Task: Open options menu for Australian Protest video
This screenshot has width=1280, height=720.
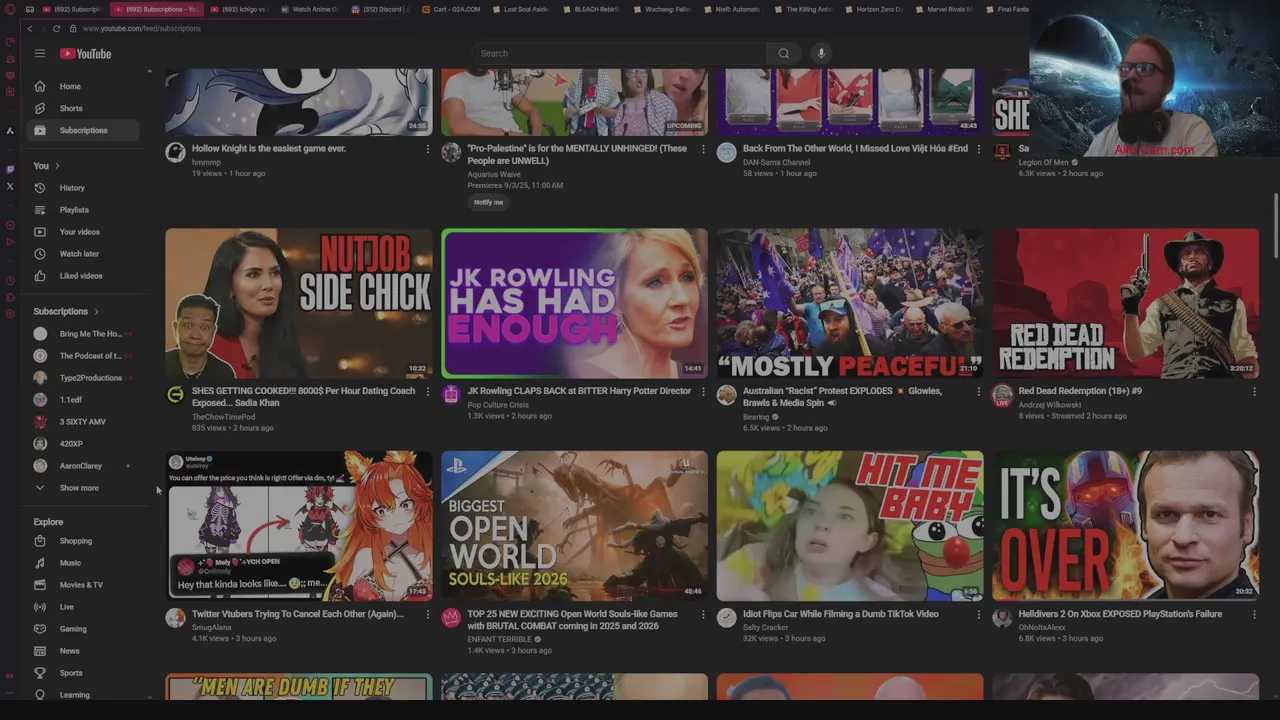Action: point(979,392)
